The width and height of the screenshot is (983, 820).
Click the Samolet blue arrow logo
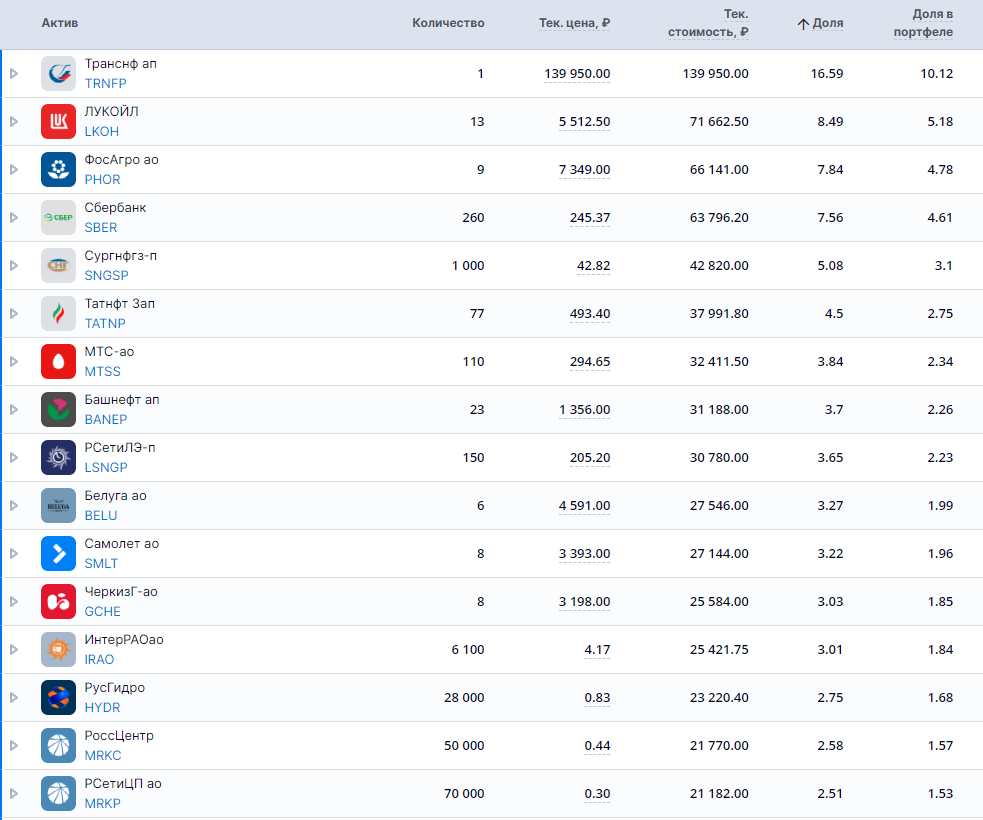click(59, 554)
